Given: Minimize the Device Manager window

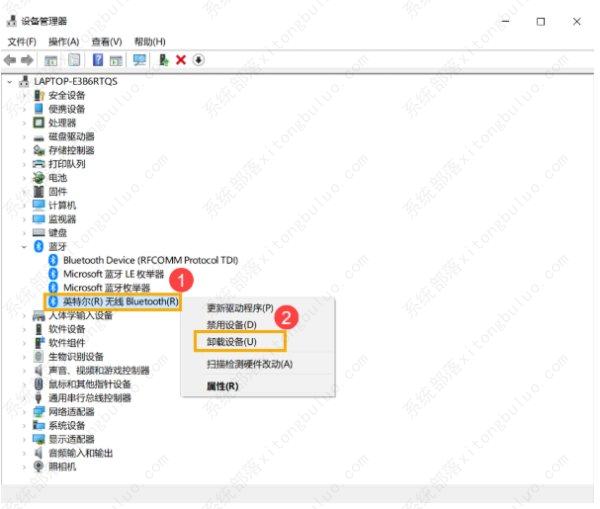Looking at the screenshot, I should [x=505, y=21].
